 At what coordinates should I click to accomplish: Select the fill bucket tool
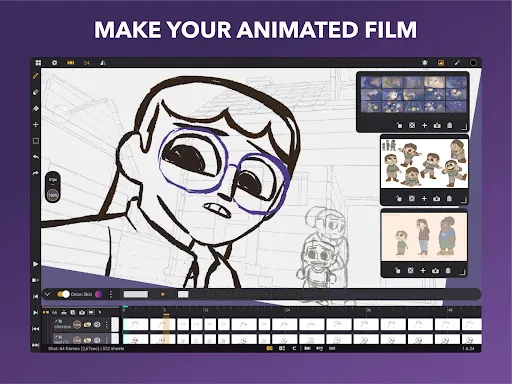point(36,108)
